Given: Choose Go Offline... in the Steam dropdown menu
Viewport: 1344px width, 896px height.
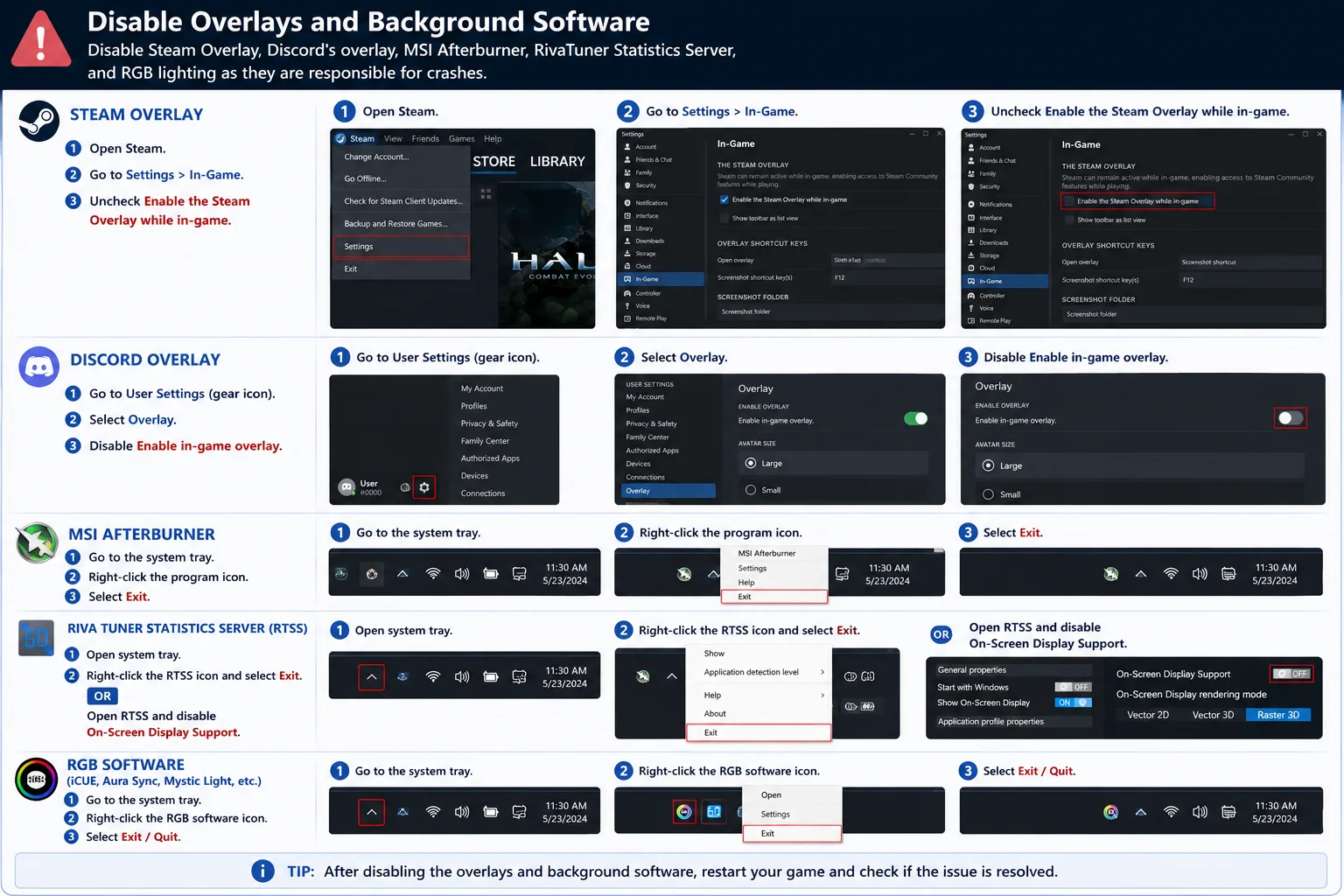Looking at the screenshot, I should click(x=401, y=178).
